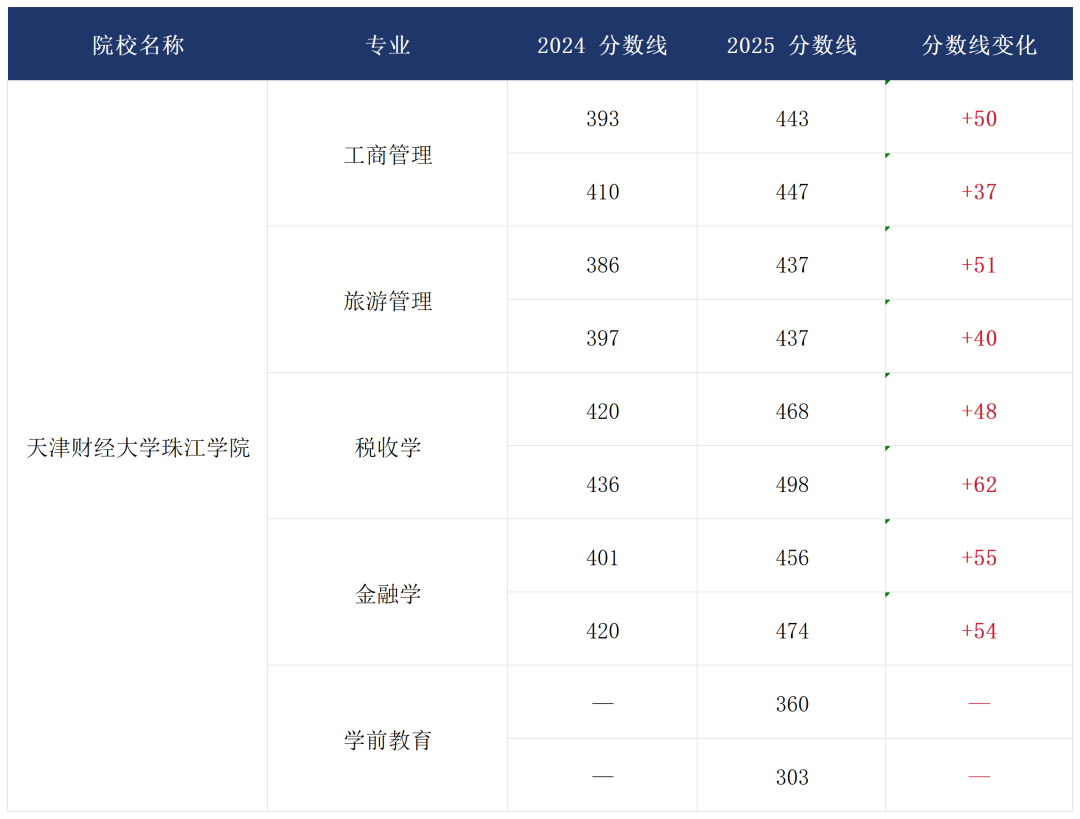Click the red +54 change value
Image resolution: width=1080 pixels, height=819 pixels.
coord(979,631)
